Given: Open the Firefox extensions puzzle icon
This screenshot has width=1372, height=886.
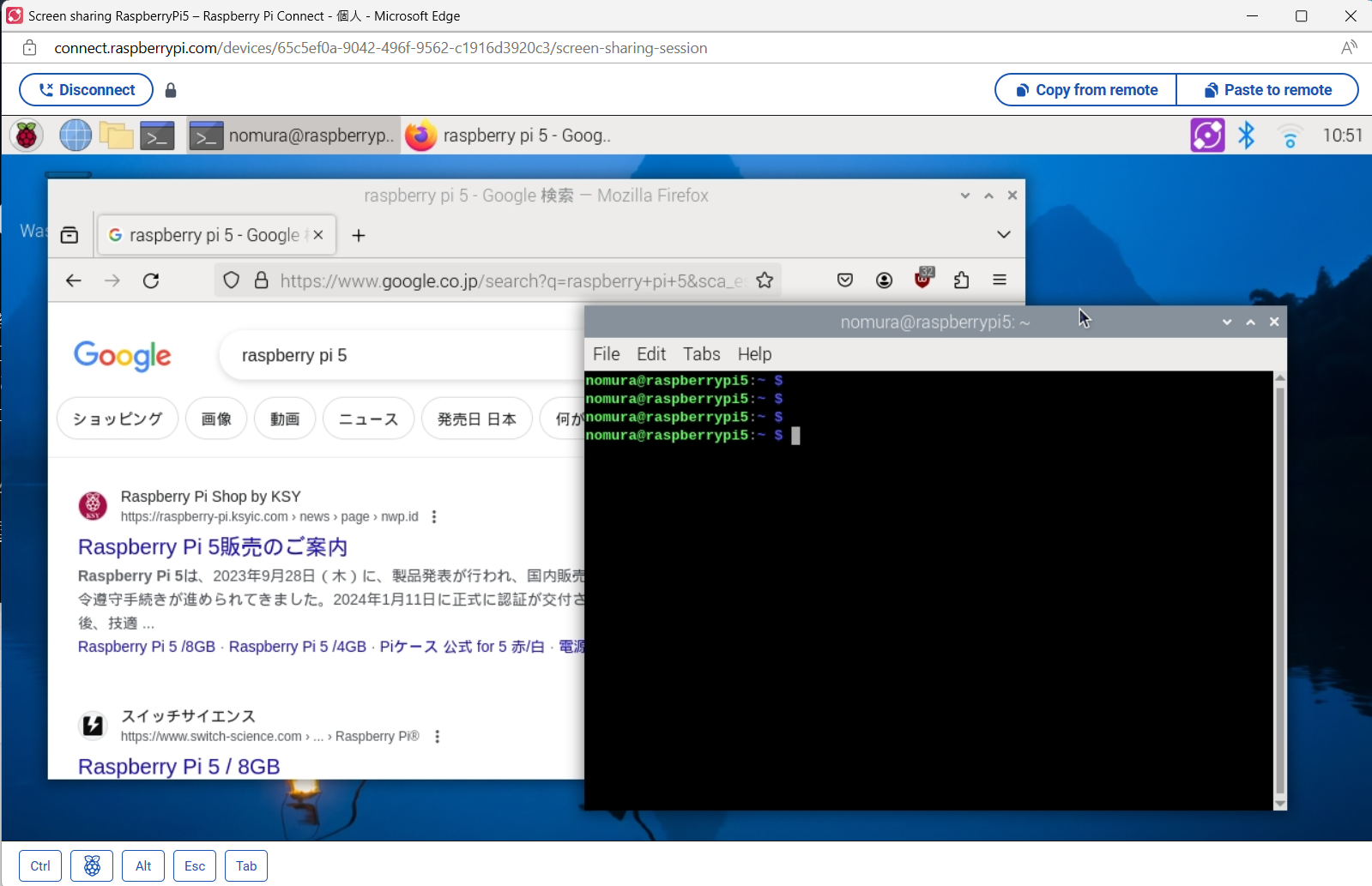Looking at the screenshot, I should pos(961,280).
